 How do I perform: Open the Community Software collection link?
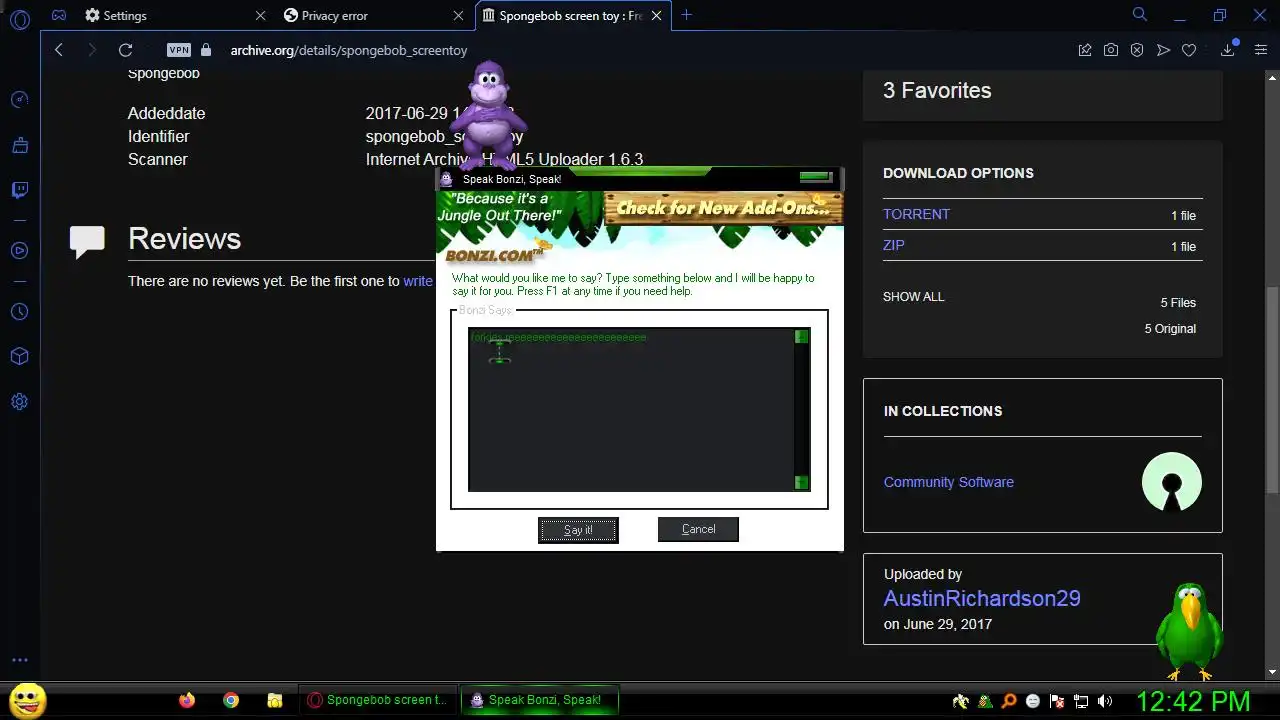pos(949,482)
